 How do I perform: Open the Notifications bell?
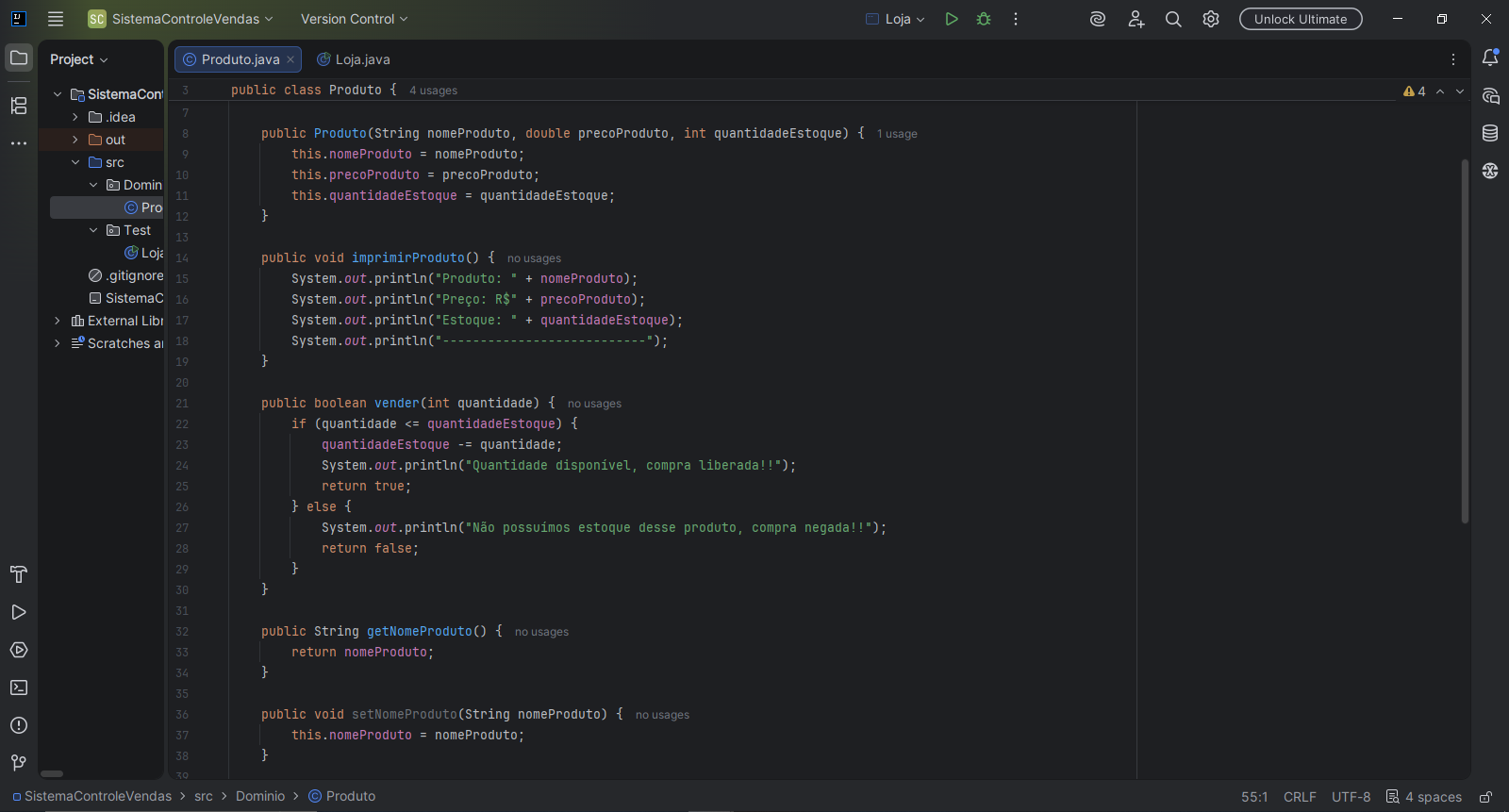1490,58
